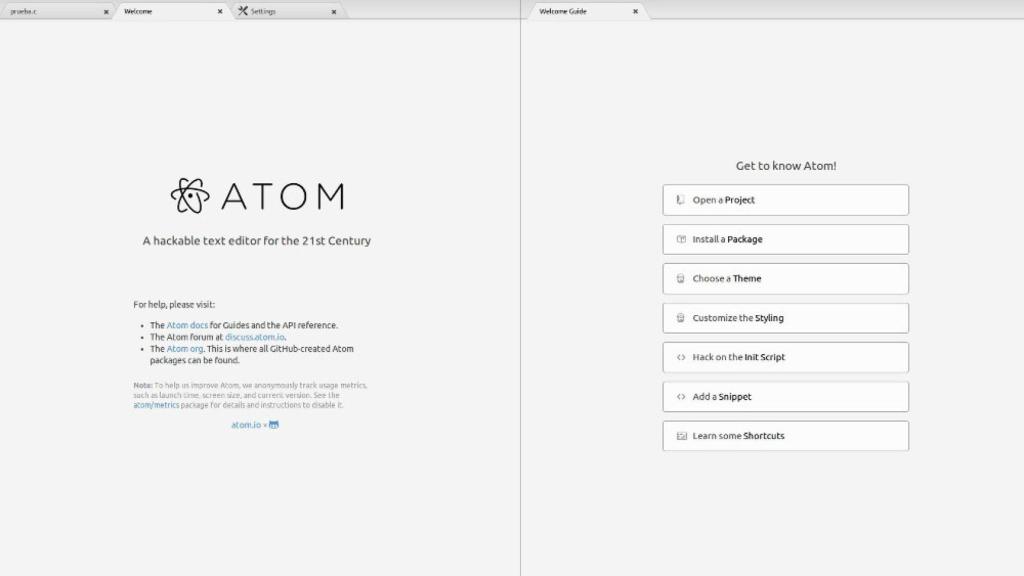Viewport: 1024px width, 576px height.
Task: Click the heart icon next to atom.io
Action: [273, 424]
